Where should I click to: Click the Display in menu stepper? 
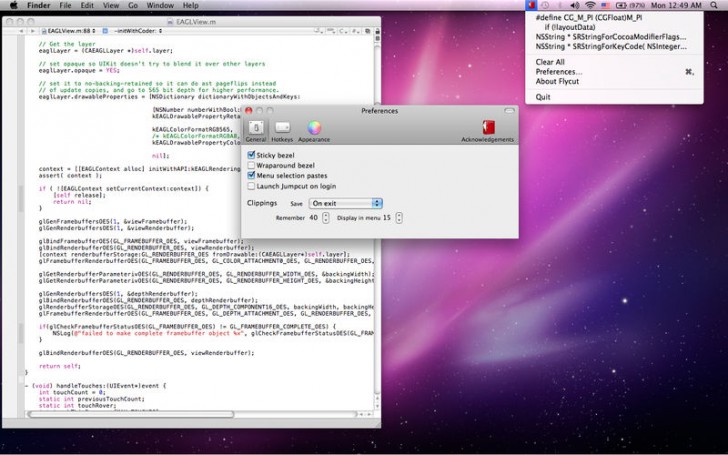coord(399,217)
